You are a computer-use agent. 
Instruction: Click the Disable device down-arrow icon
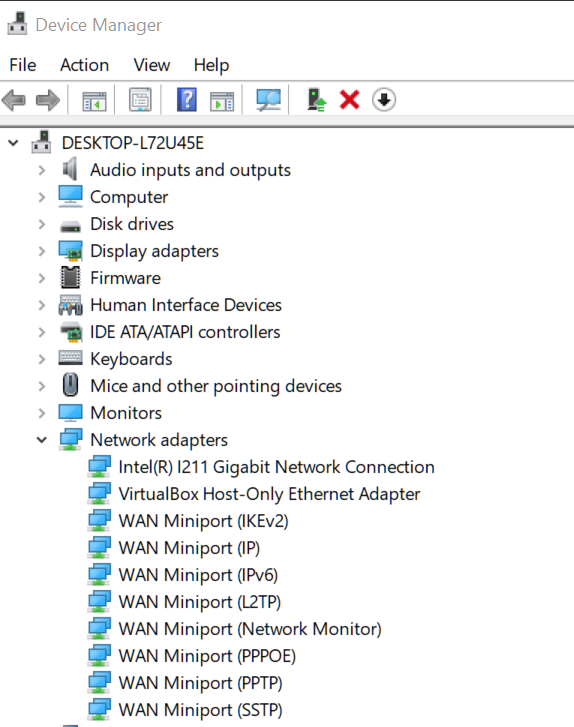click(x=384, y=100)
